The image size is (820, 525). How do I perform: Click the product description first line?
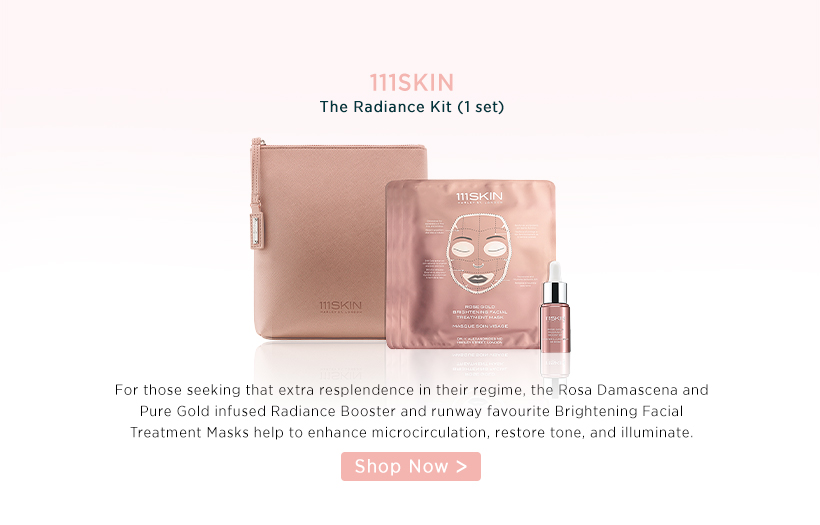(x=412, y=390)
